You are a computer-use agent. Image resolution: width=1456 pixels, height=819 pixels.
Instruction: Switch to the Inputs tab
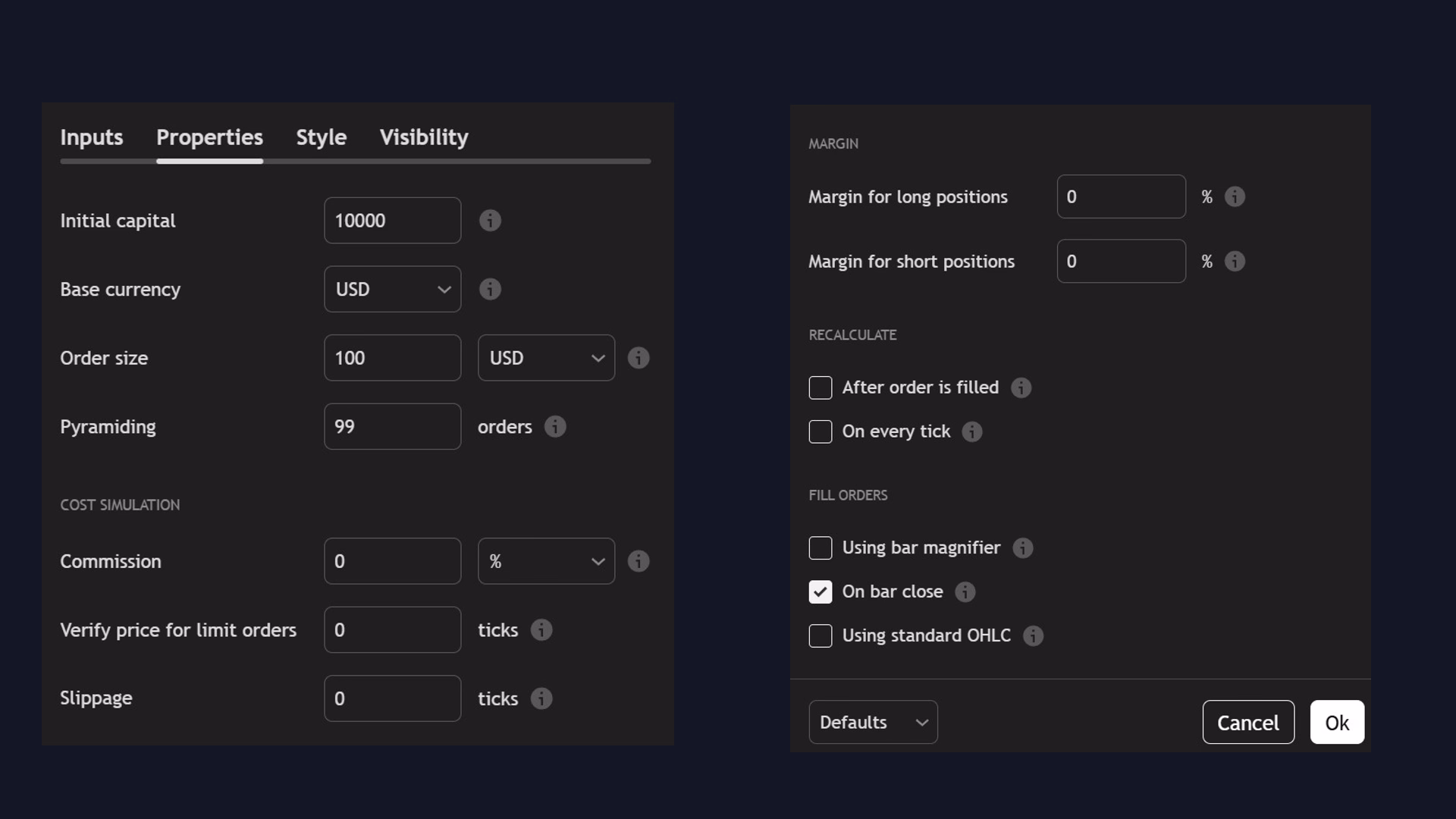point(92,137)
